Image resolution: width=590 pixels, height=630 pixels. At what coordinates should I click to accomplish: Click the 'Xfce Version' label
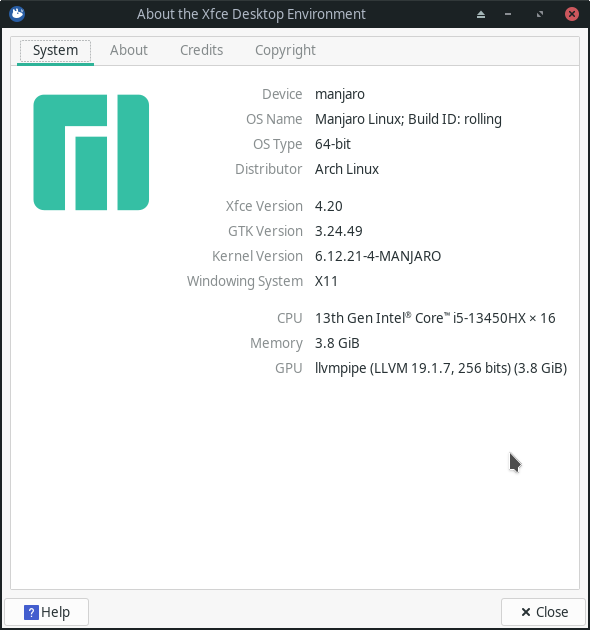pos(264,207)
